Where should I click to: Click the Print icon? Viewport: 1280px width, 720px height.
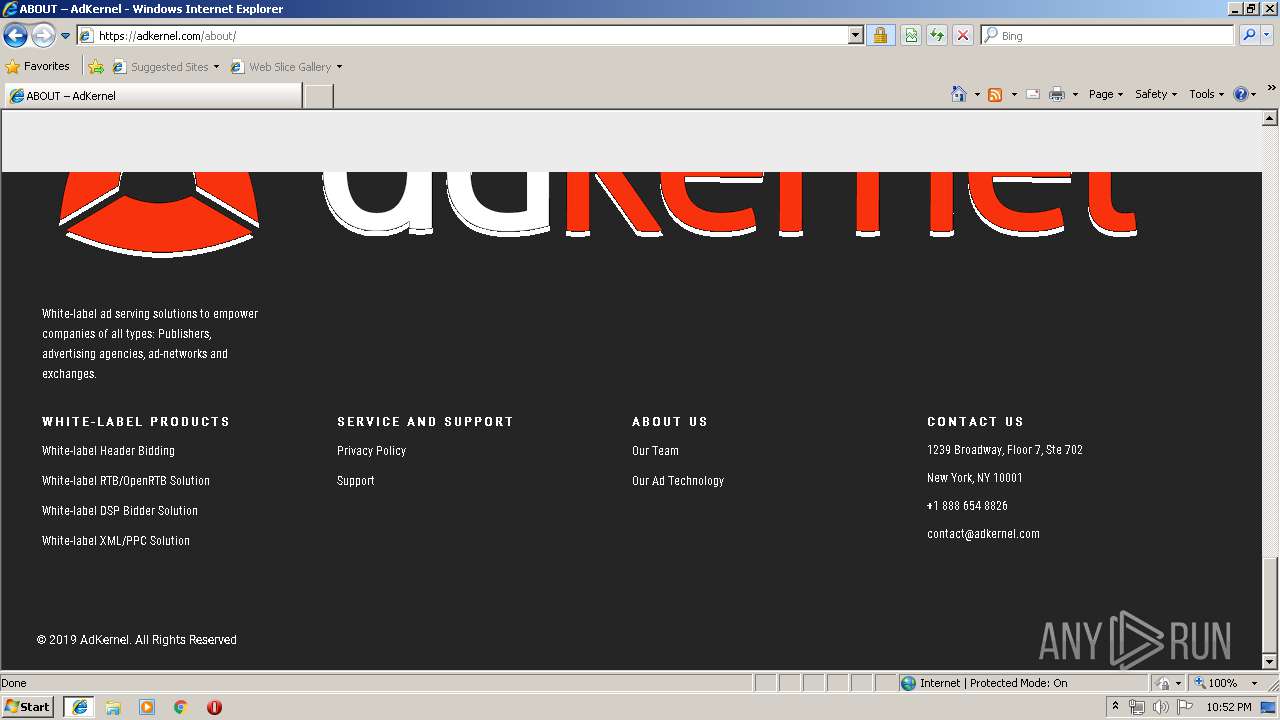1057,94
